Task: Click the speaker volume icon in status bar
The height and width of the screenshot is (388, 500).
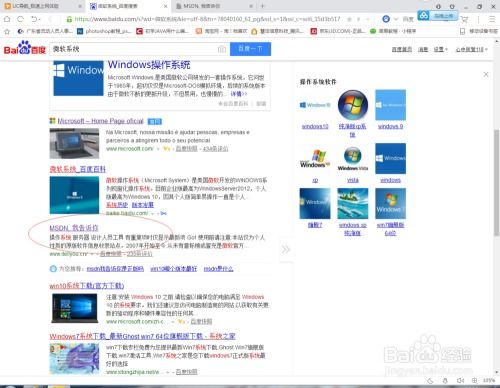Action: pyautogui.click(x=460, y=380)
